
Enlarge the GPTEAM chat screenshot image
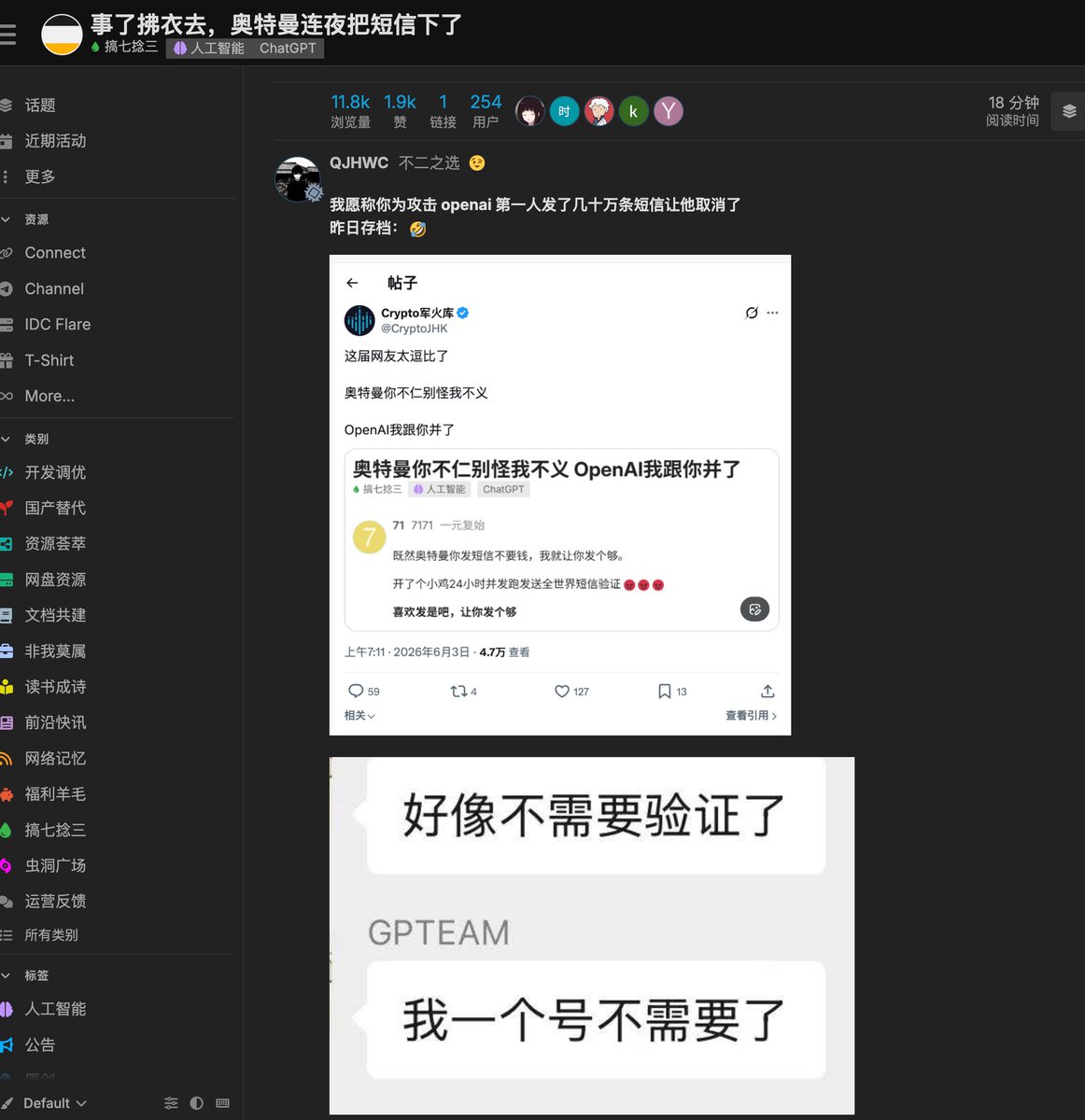592,936
